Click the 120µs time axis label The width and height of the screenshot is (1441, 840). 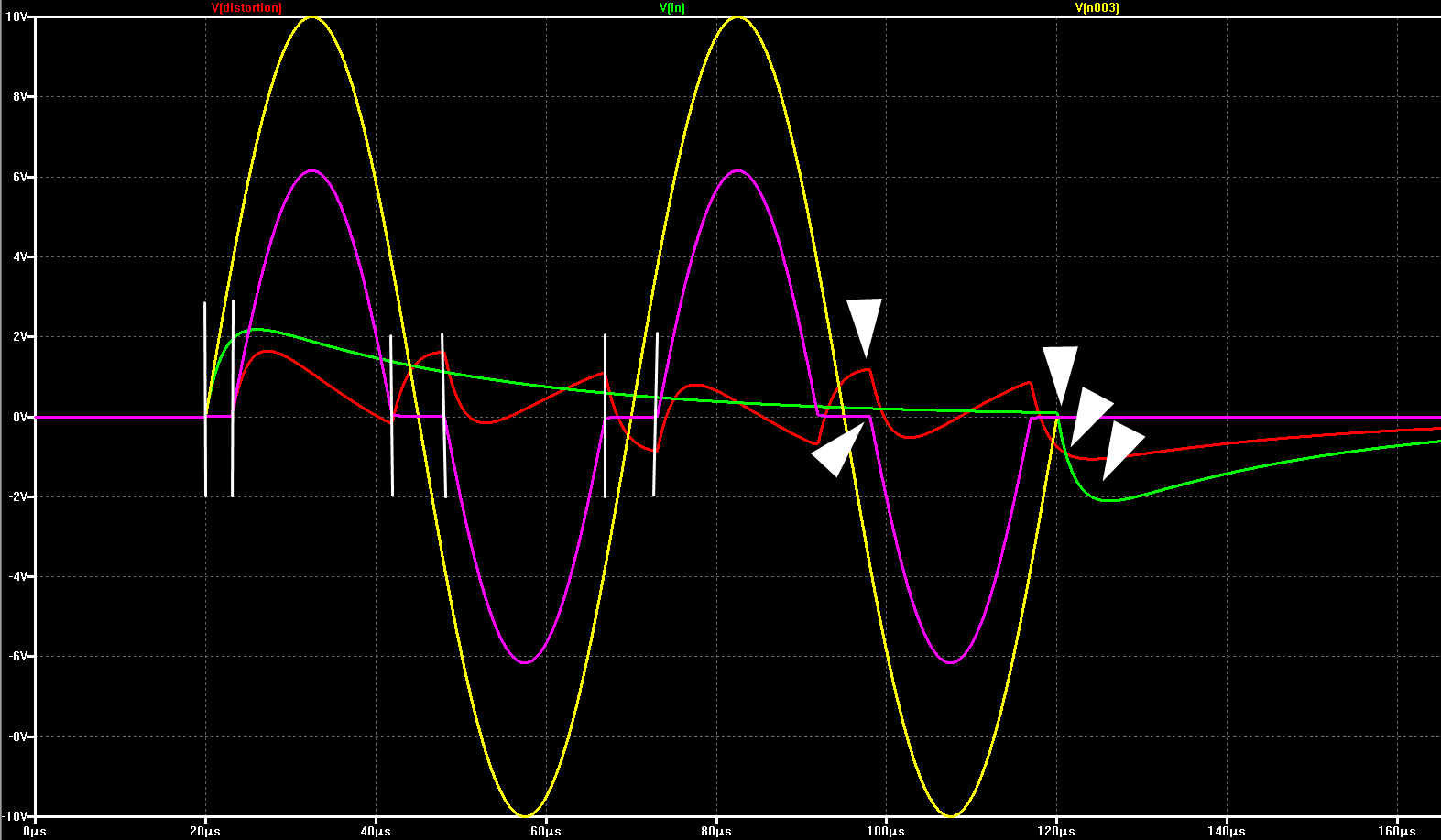[1056, 832]
